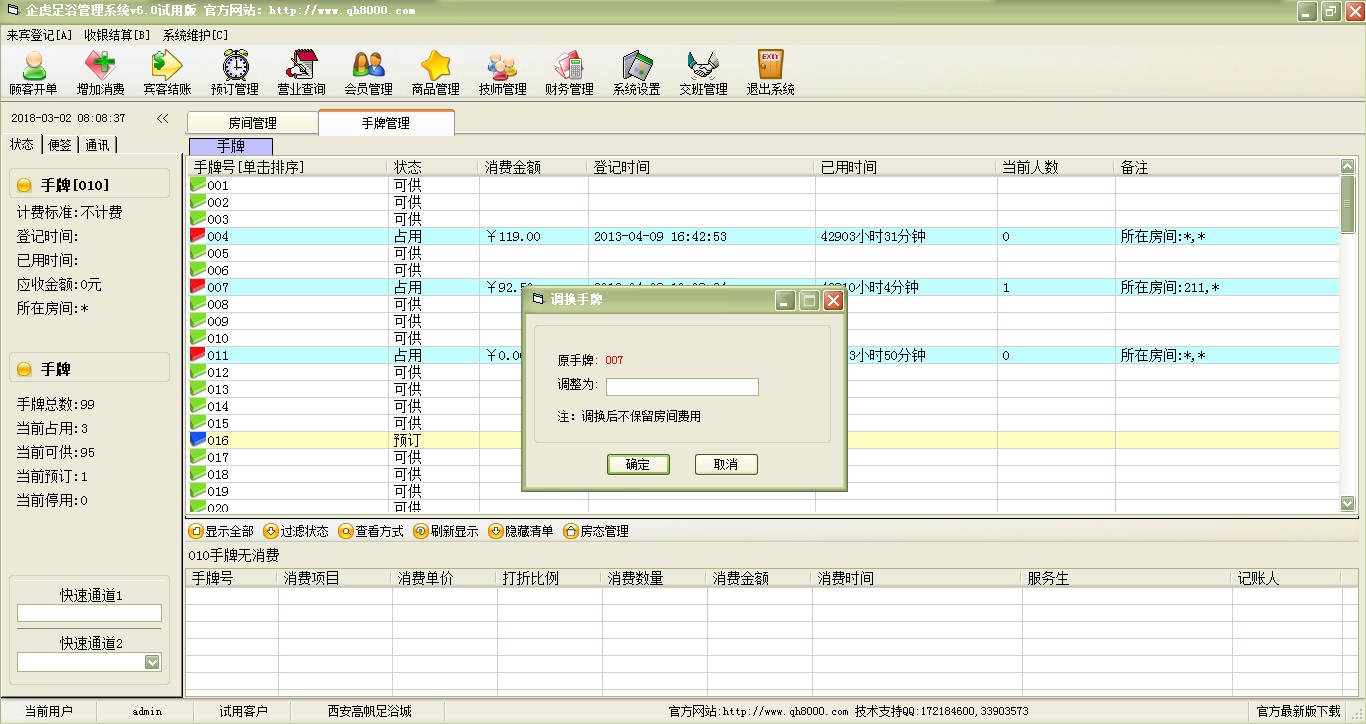
Task: Click the 服务生 column header
Action: click(1127, 578)
